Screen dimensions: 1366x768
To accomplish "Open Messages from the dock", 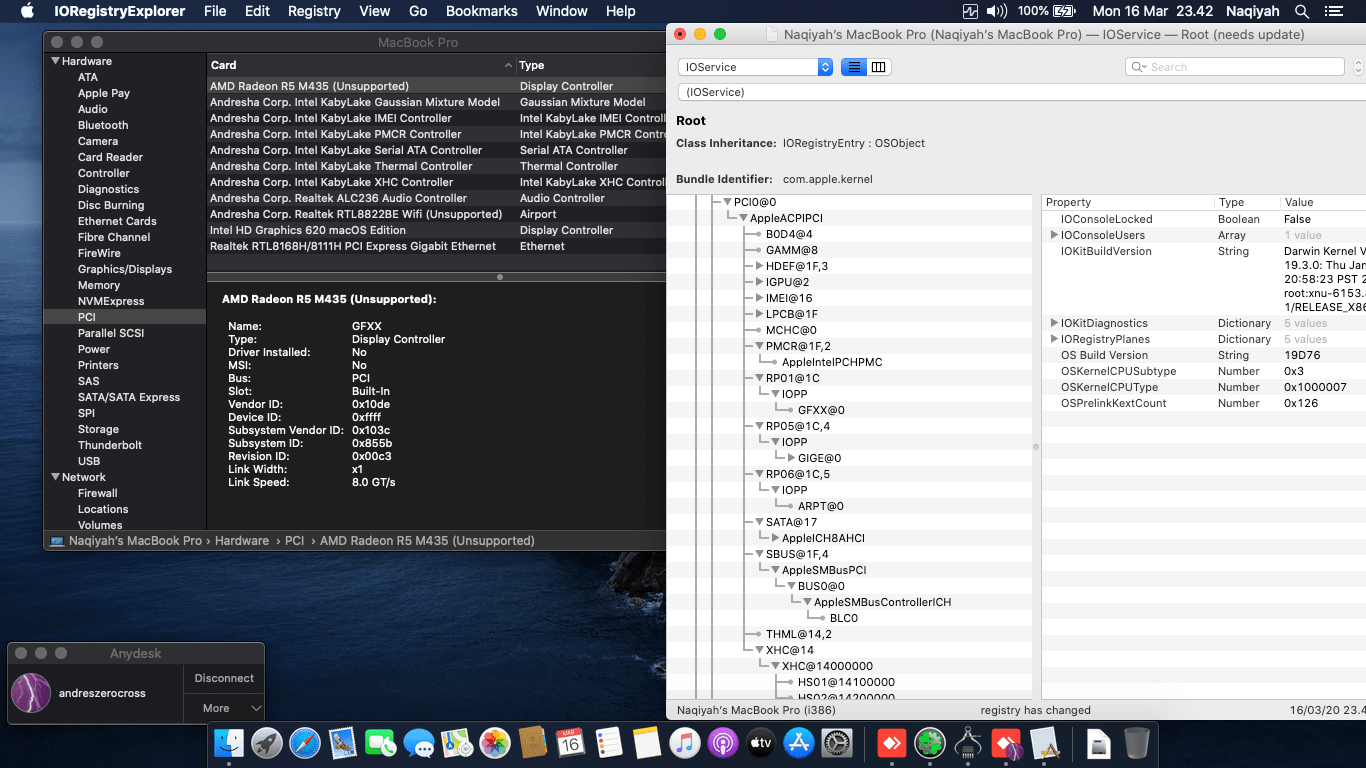I will 419,743.
